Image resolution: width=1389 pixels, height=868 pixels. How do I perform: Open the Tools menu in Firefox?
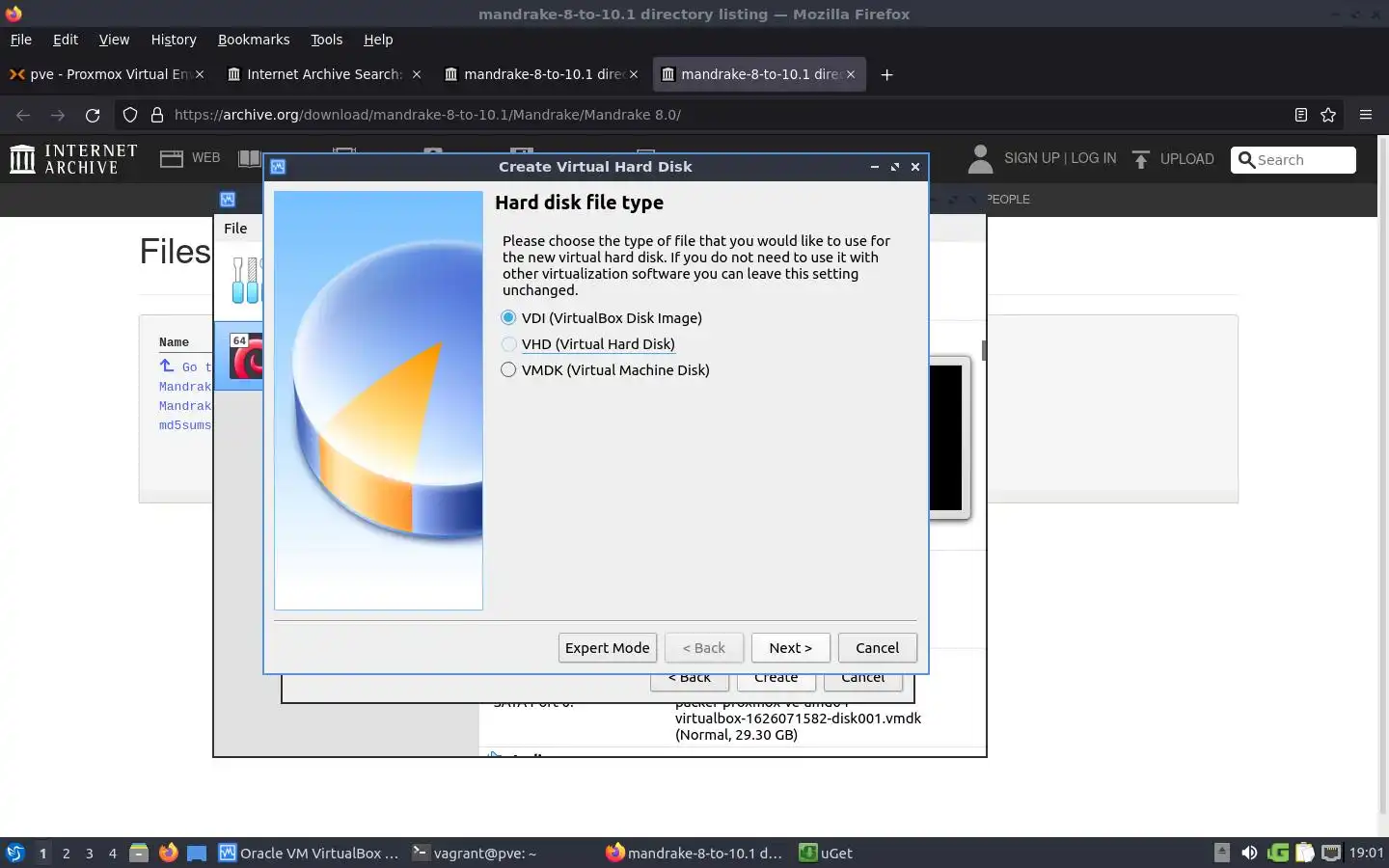[x=327, y=40]
